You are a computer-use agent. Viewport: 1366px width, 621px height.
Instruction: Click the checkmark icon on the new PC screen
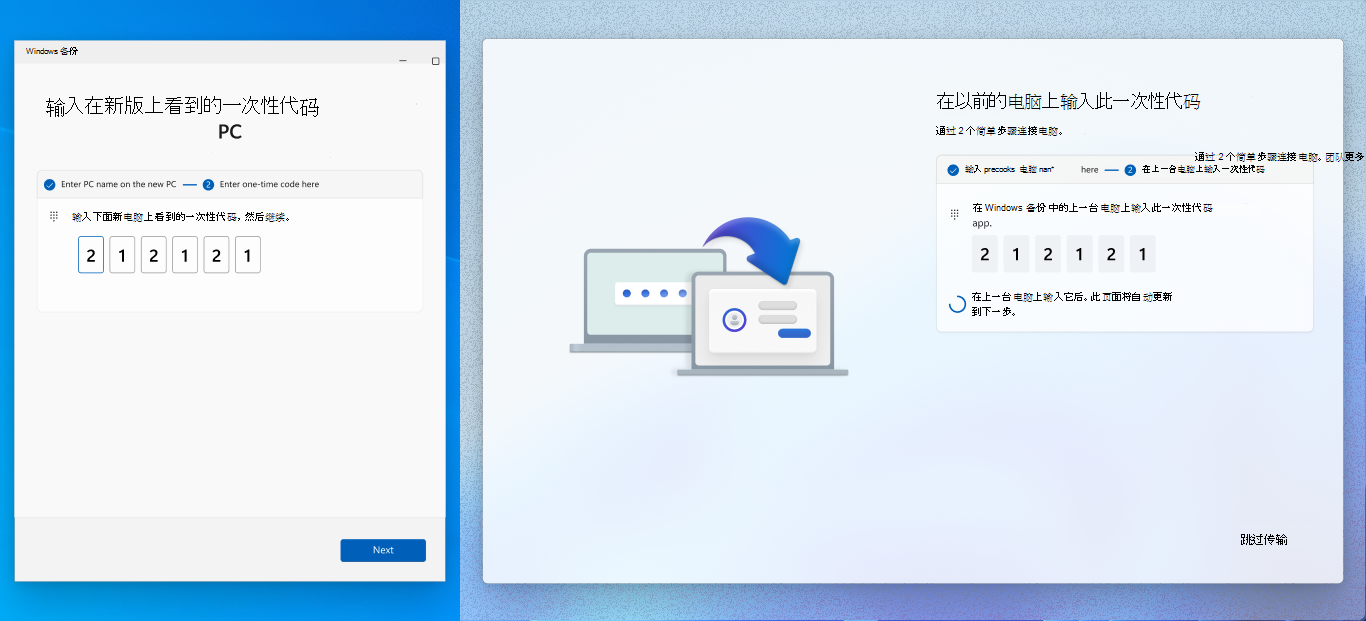[49, 184]
